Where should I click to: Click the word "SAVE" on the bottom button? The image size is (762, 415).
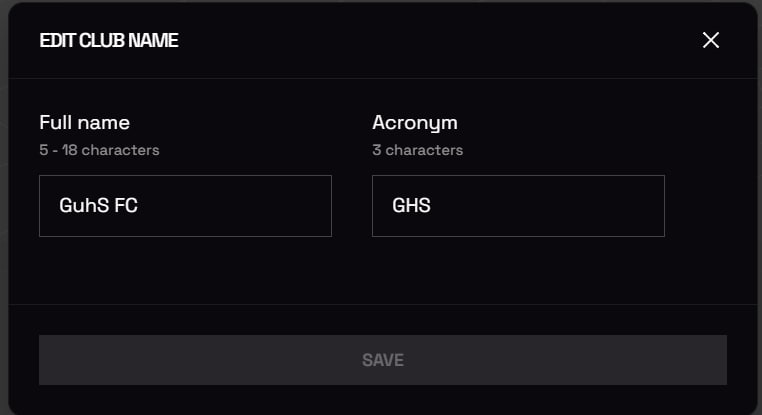click(382, 360)
